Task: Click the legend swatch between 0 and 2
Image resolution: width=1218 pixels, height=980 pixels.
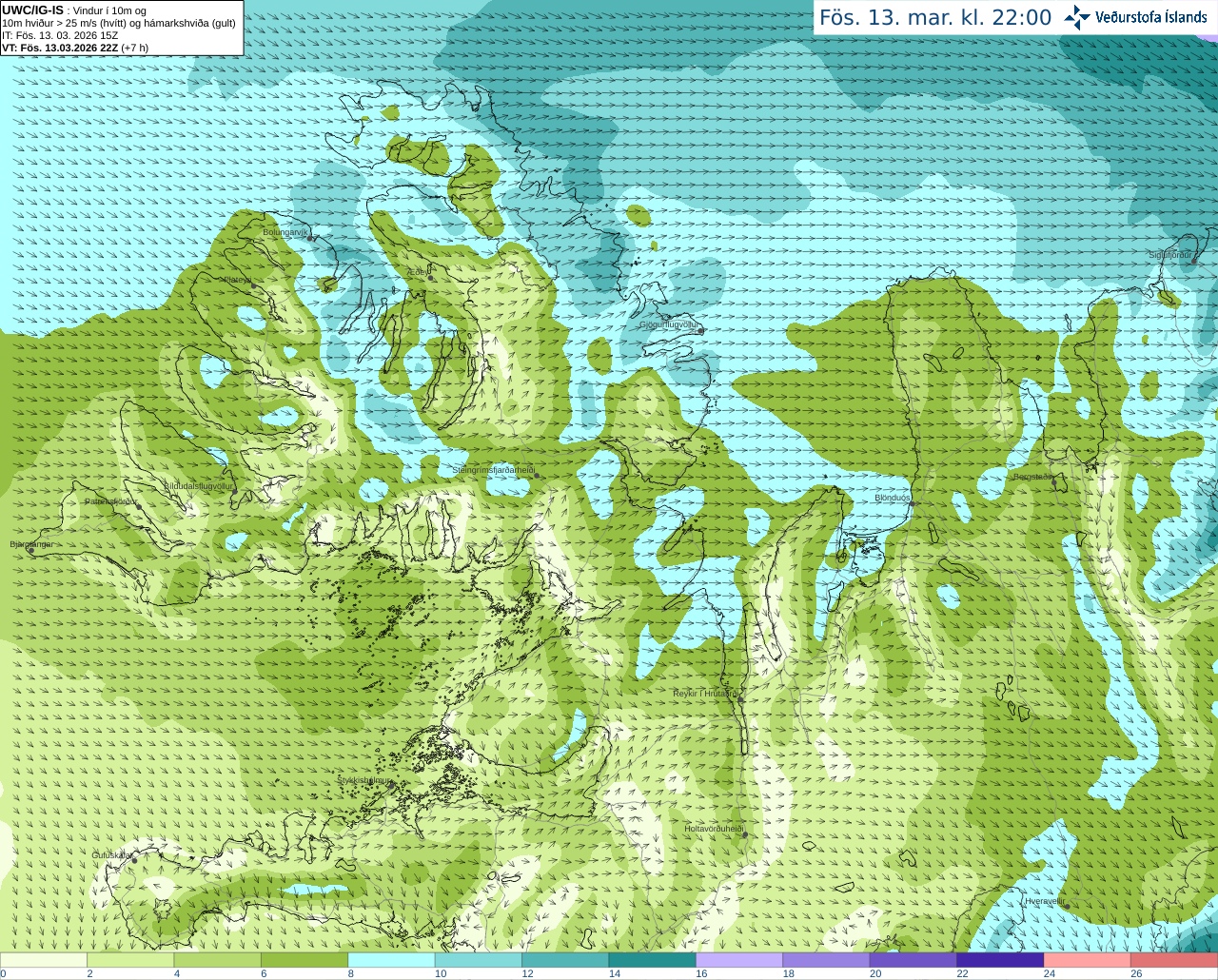Action: pos(44,960)
